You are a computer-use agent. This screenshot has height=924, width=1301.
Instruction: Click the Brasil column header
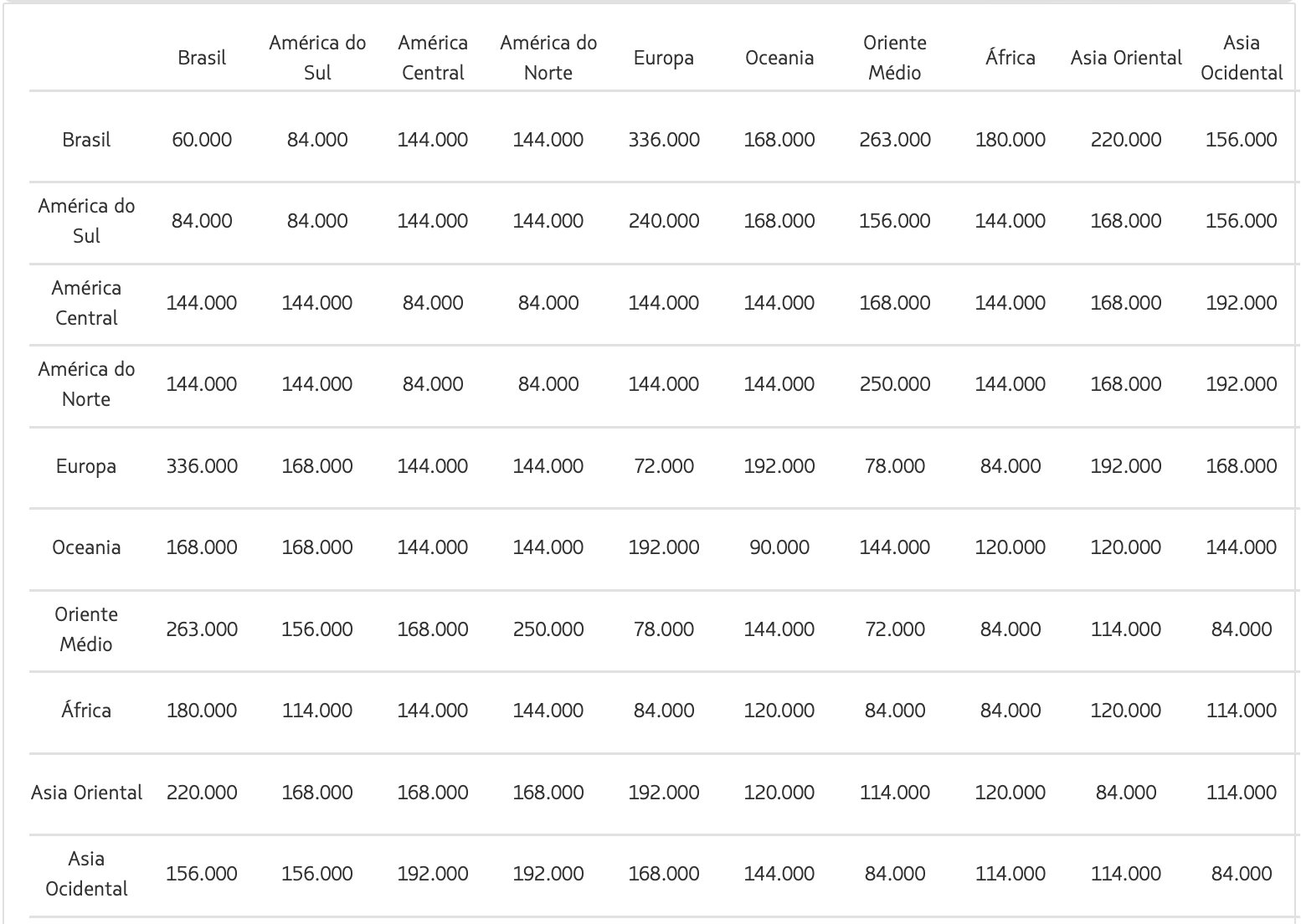click(x=202, y=58)
